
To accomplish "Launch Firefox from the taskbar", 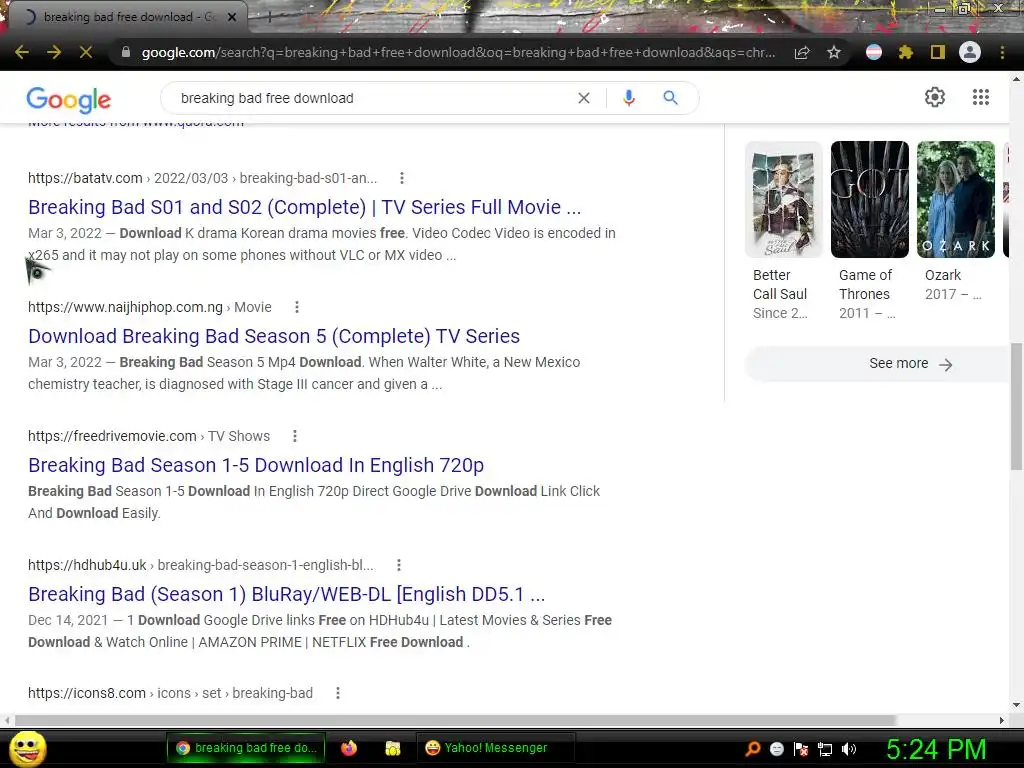I will [x=349, y=748].
